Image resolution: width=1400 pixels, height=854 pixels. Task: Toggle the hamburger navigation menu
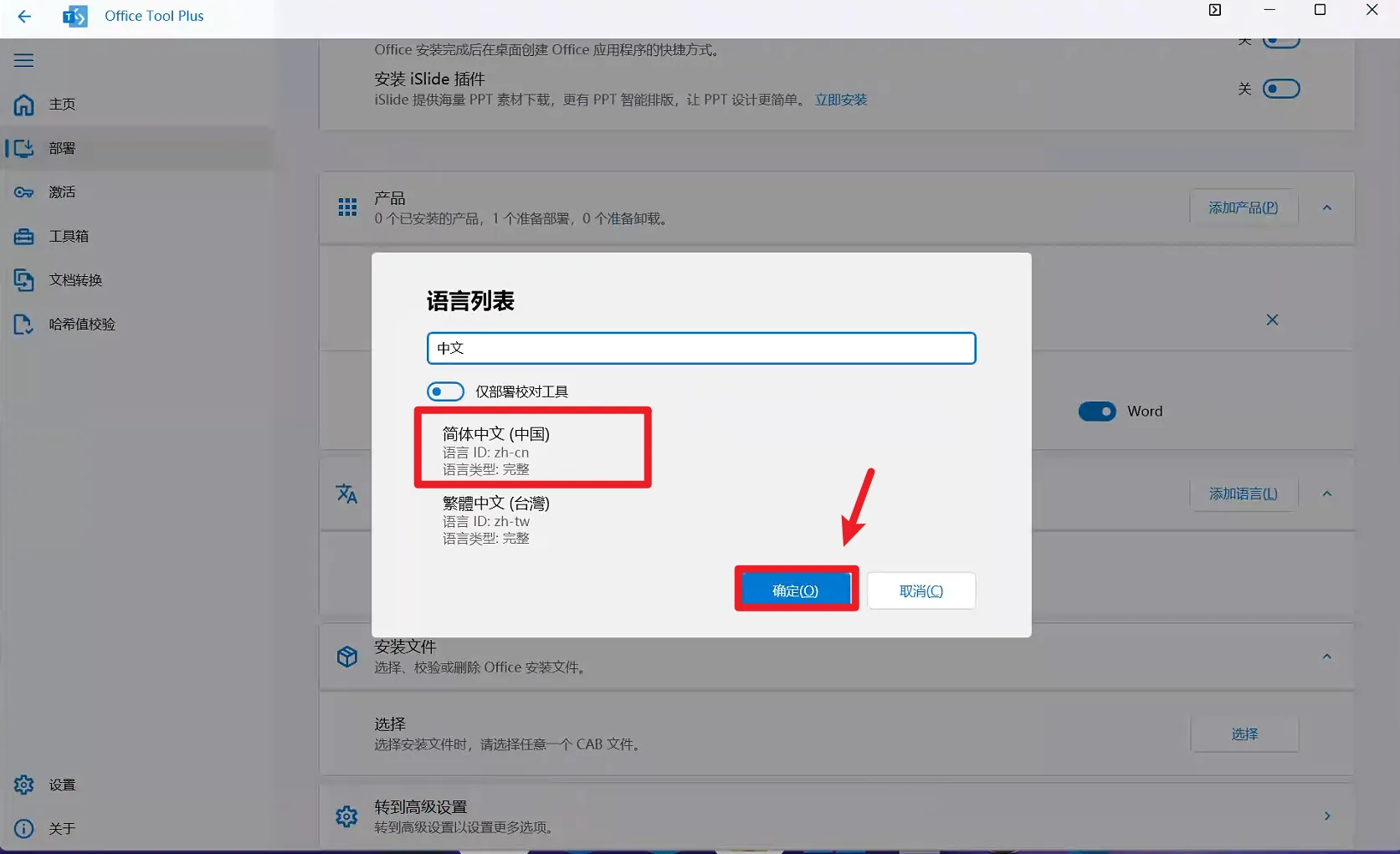click(23, 60)
